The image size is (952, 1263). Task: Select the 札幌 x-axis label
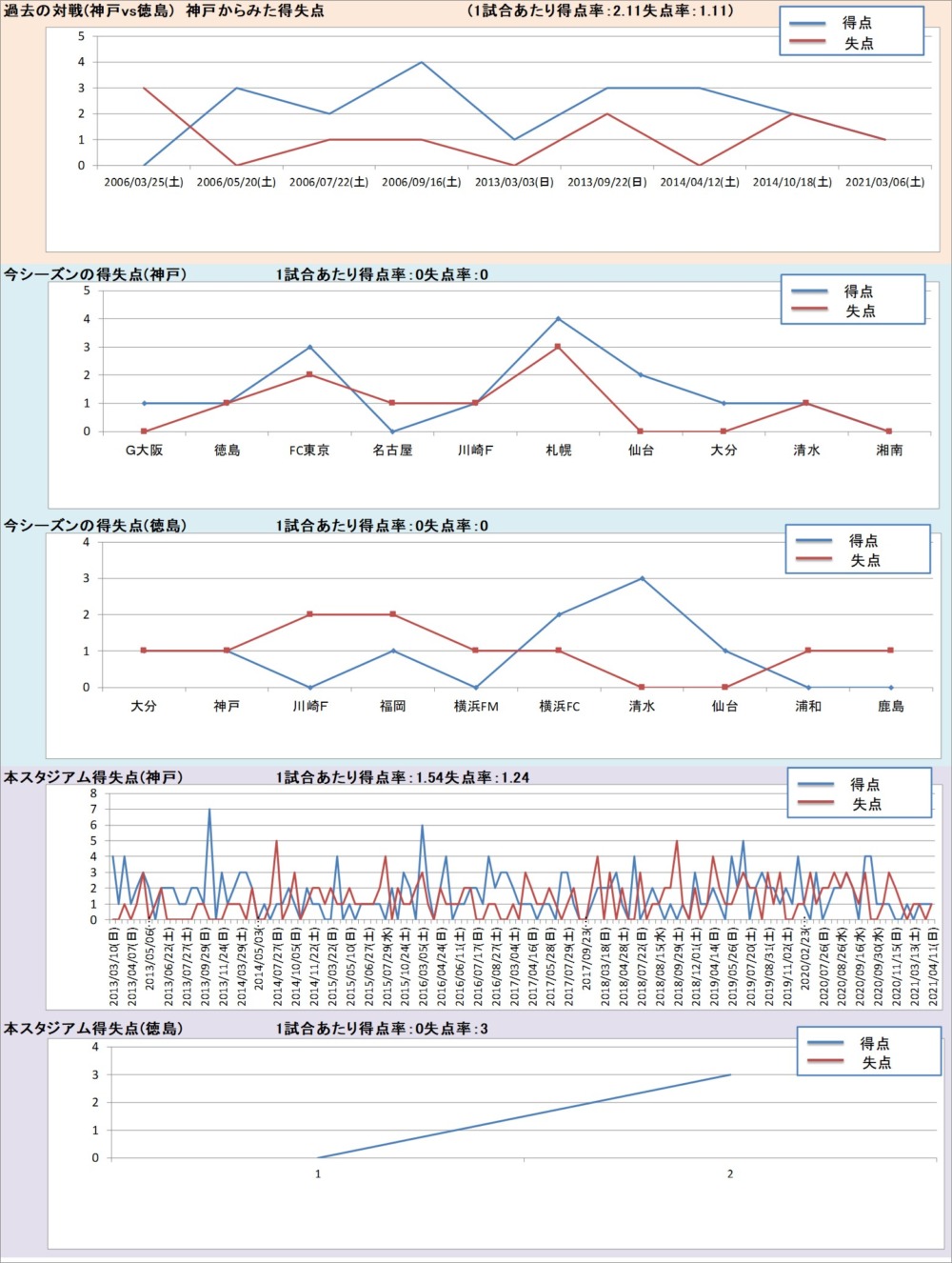(x=558, y=450)
